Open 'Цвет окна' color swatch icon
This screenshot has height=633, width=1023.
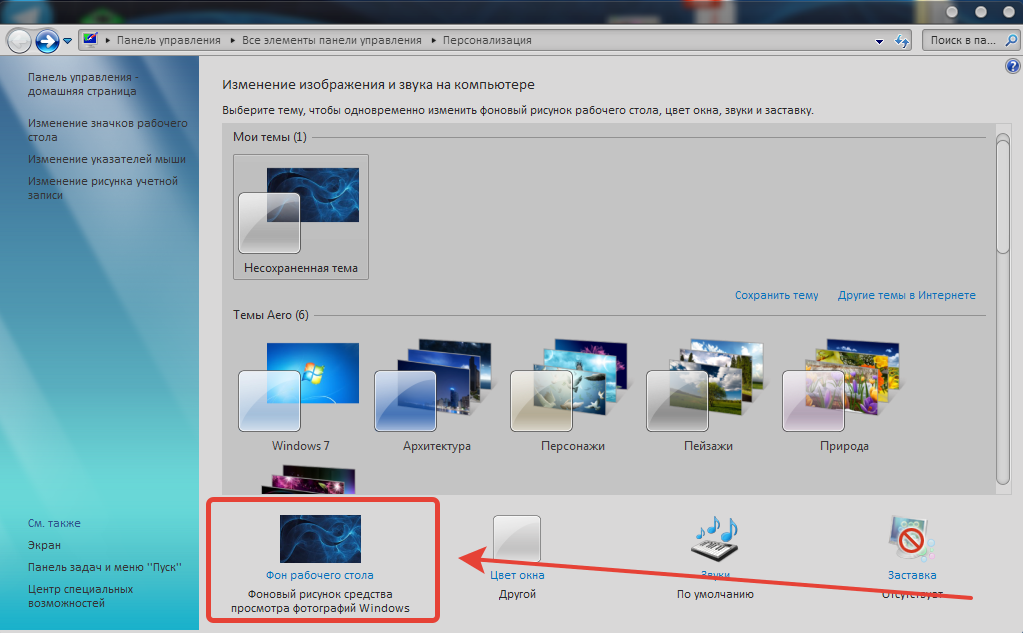coord(517,539)
